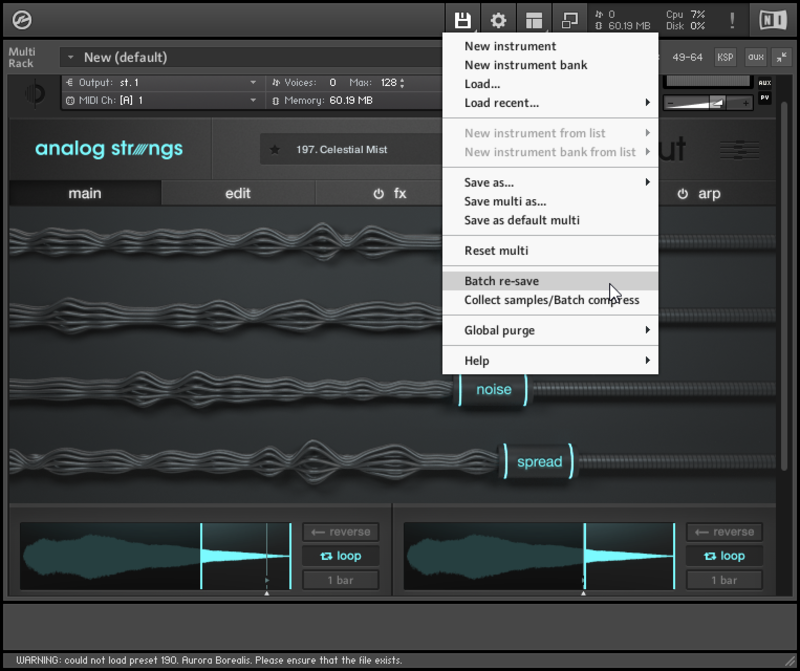
Task: Click the floppy disk Files menu icon
Action: (462, 20)
